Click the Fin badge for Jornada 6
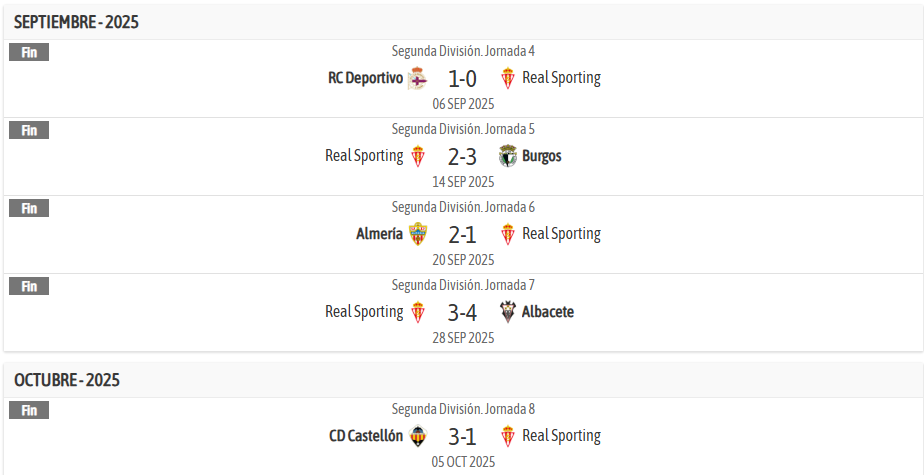The image size is (924, 475). click(29, 209)
